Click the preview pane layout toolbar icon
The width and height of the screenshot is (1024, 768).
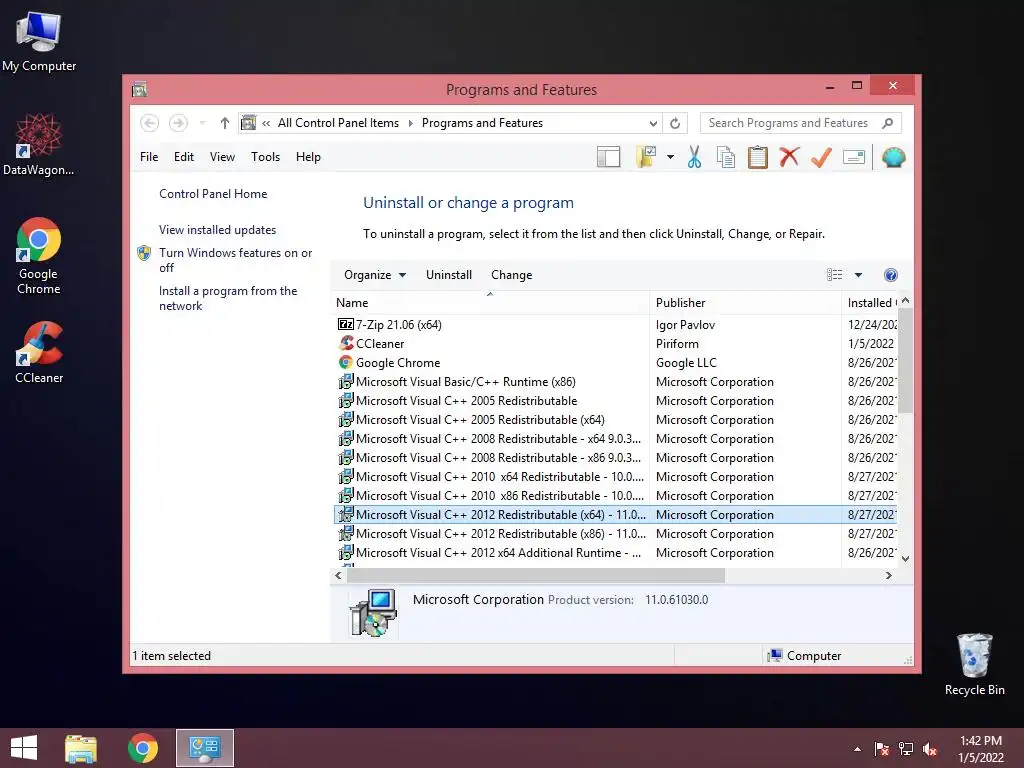coord(608,157)
